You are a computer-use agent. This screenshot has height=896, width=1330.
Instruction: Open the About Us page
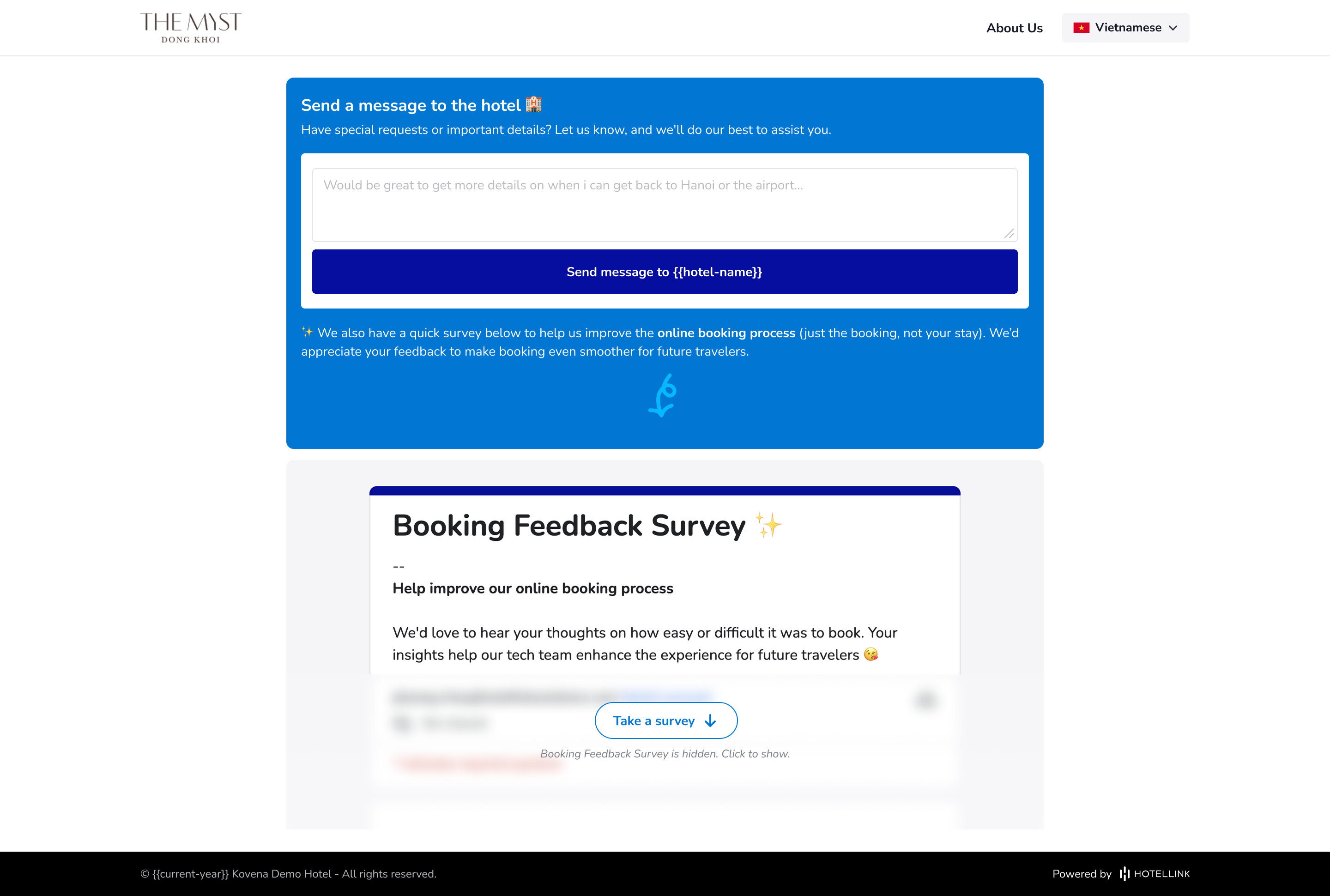pyautogui.click(x=1014, y=28)
